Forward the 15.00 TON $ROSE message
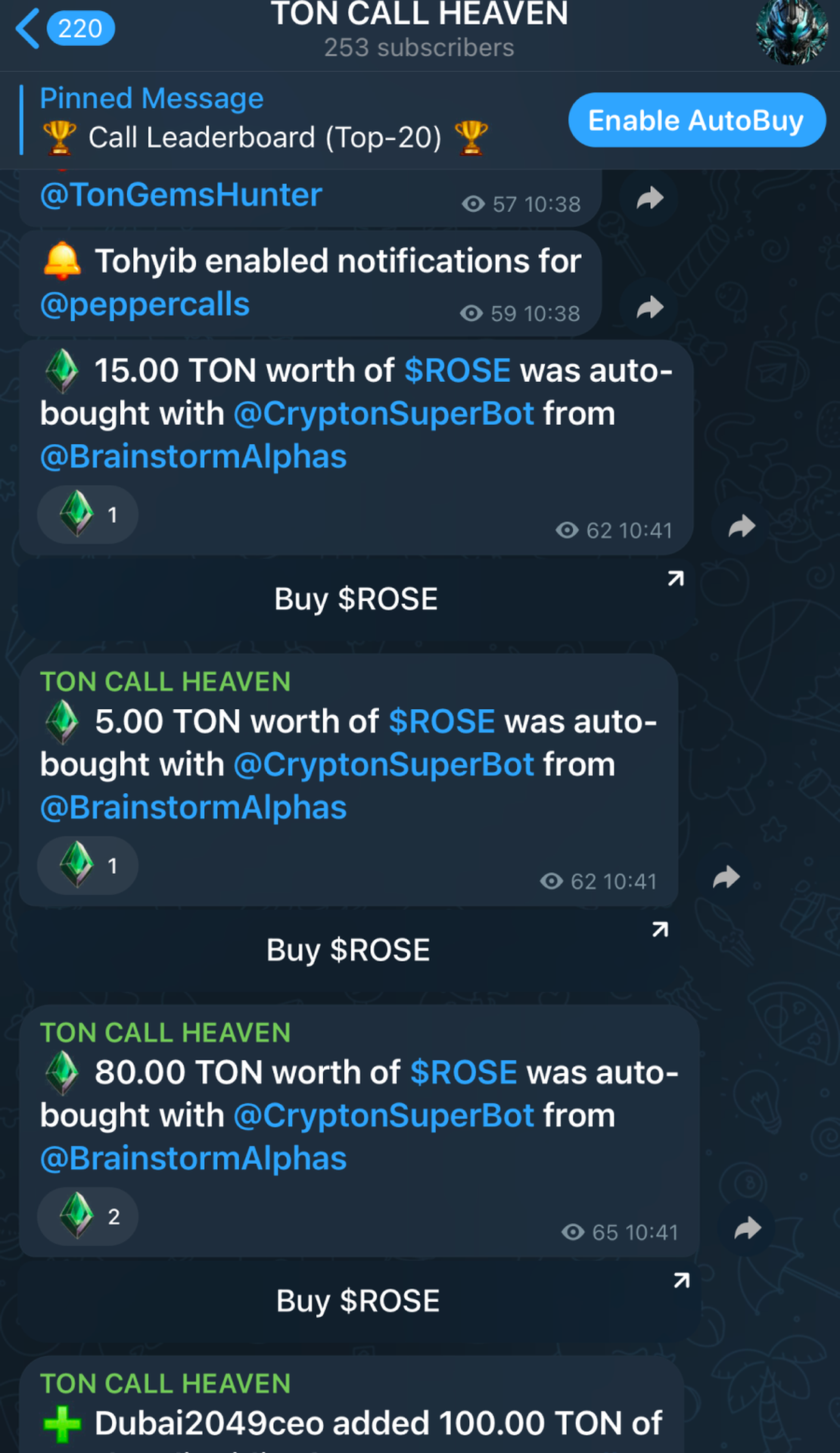 742,526
